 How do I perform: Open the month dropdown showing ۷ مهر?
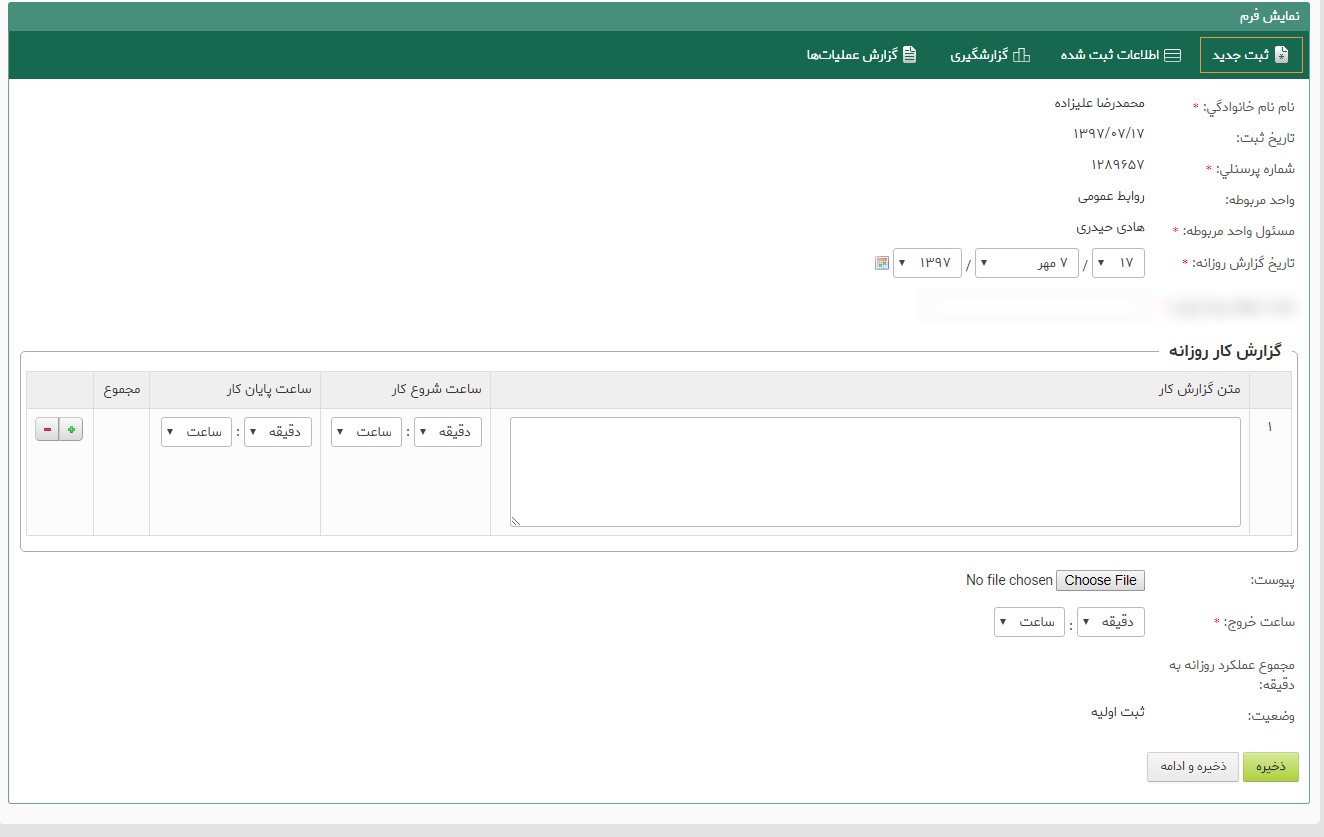[1026, 263]
